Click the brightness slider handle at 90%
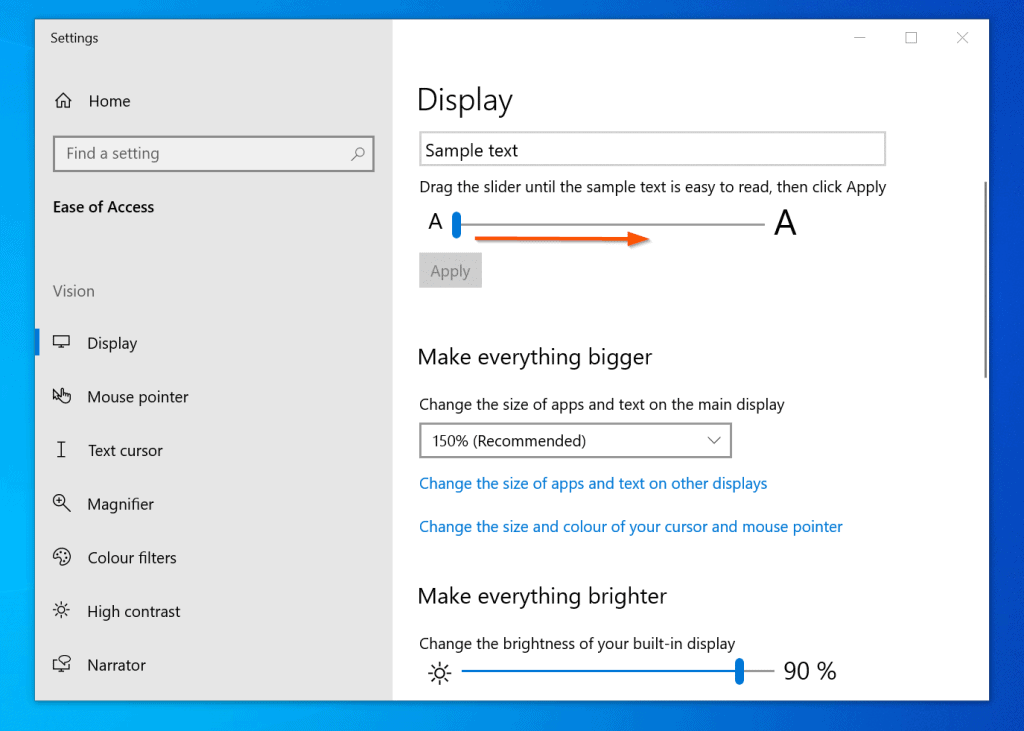The width and height of the screenshot is (1024, 731). click(739, 671)
